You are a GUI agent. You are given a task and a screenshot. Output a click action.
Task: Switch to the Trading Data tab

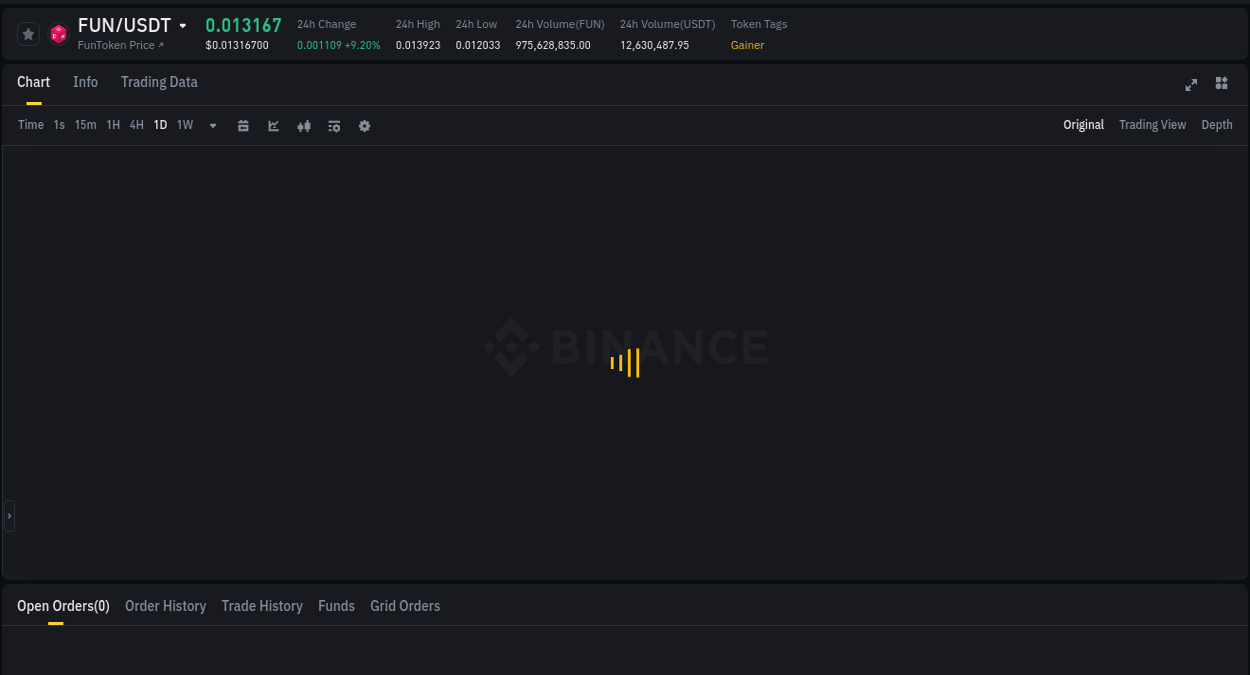[159, 82]
